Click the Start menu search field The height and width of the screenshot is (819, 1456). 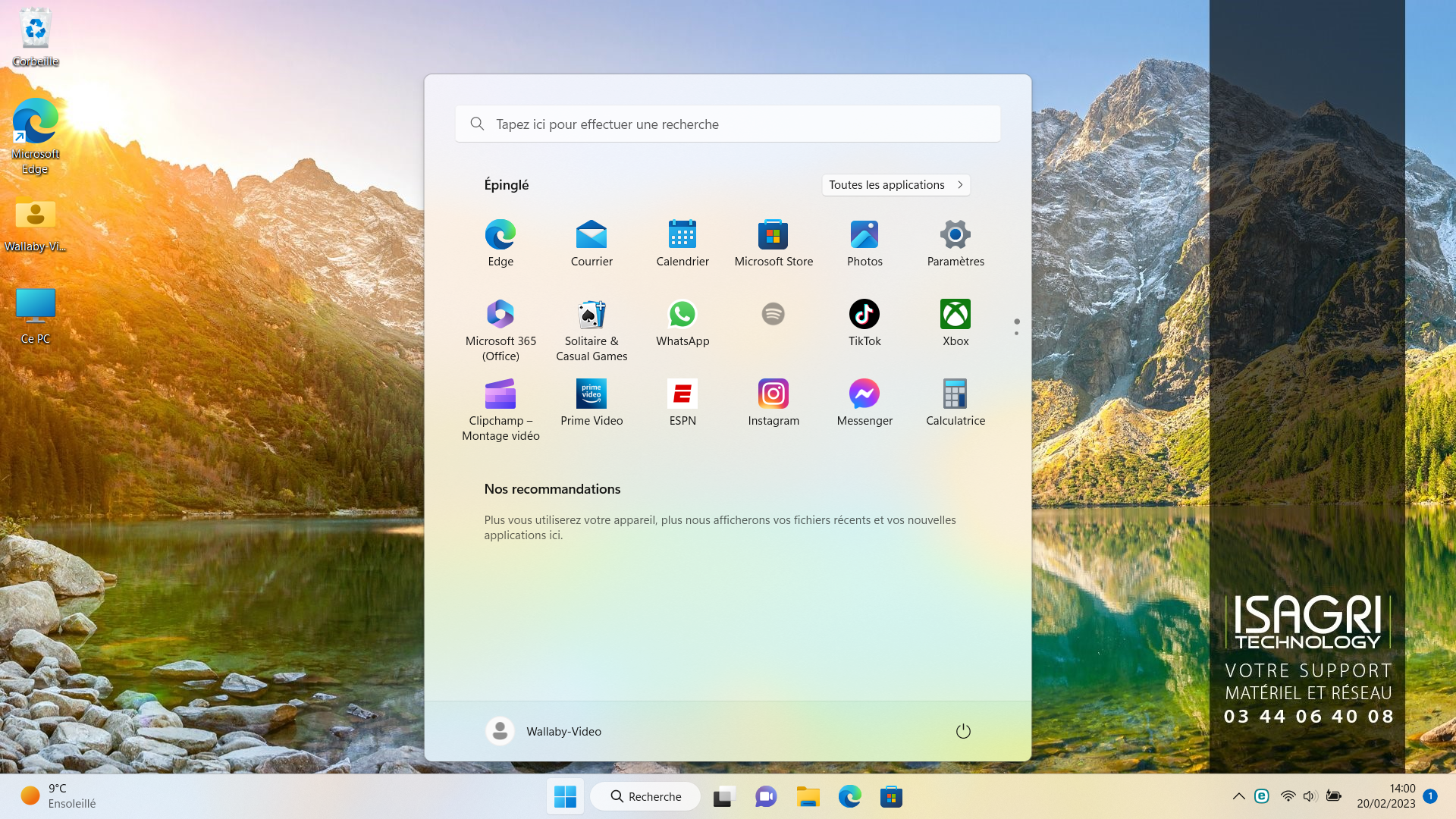click(x=728, y=124)
